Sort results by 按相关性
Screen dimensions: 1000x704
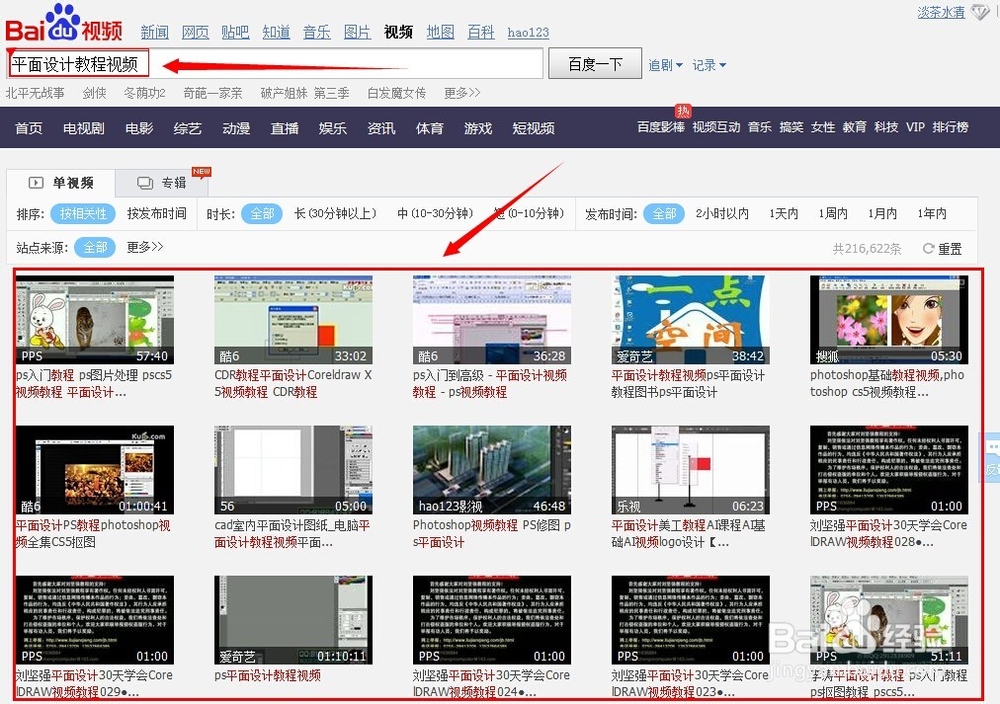point(83,214)
